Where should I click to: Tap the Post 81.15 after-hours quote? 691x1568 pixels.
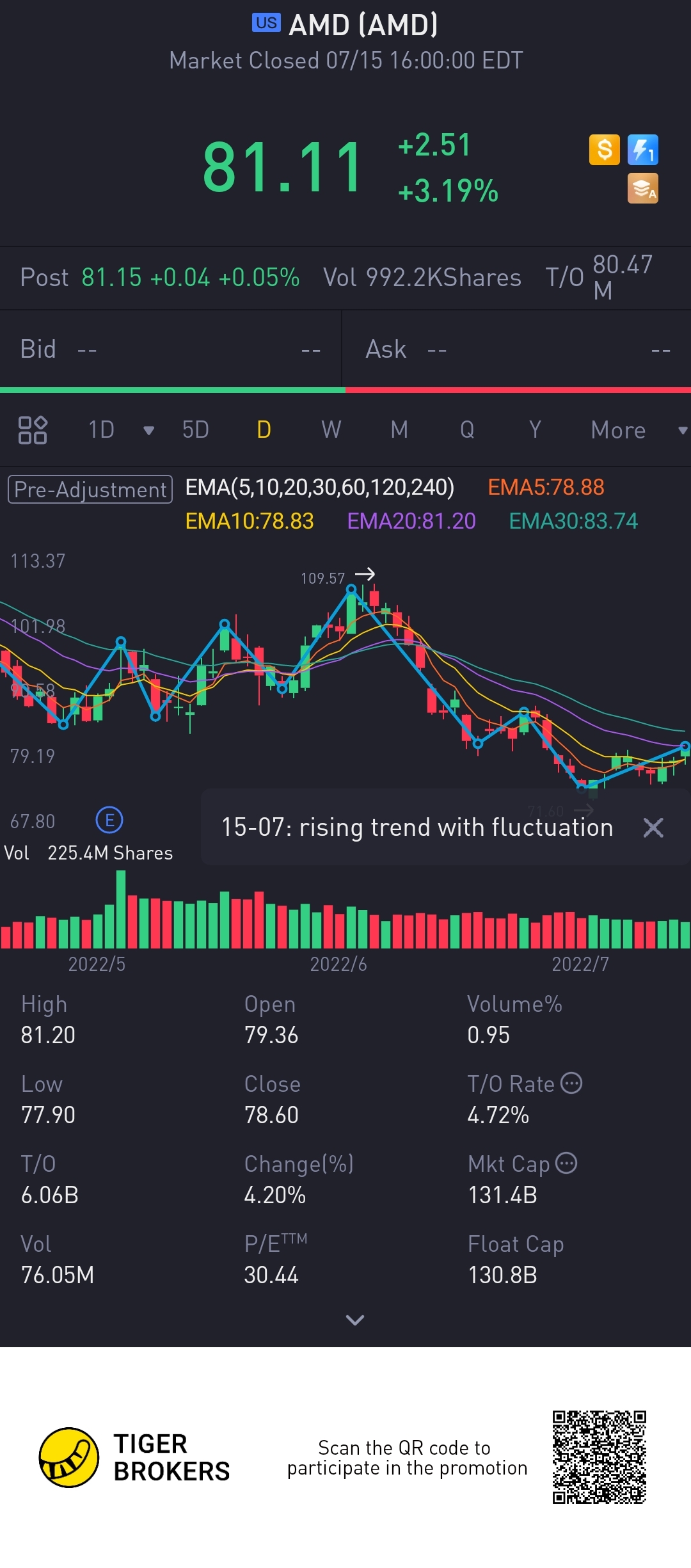point(160,278)
